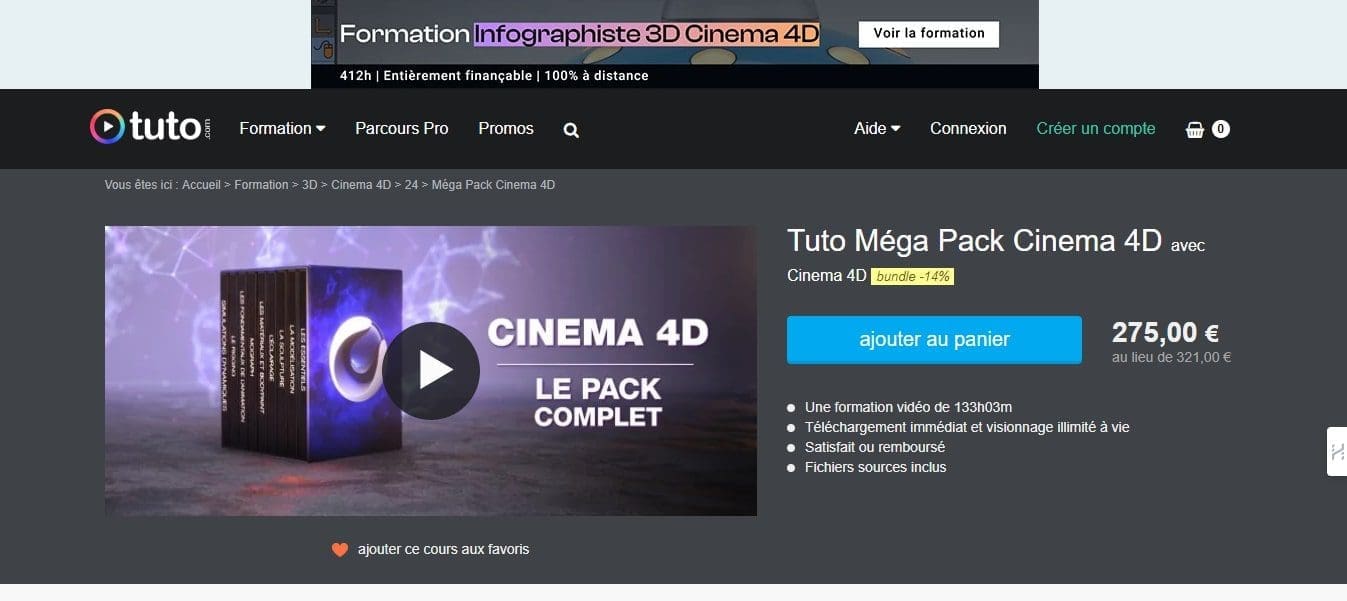
Task: Click ajouter au panier button
Action: (934, 339)
